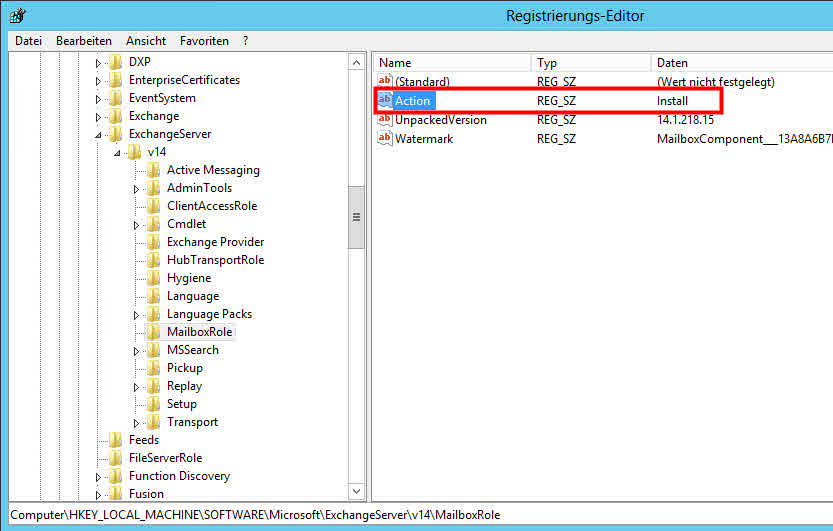The width and height of the screenshot is (833, 531).
Task: Open the Datei menu
Action: (x=28, y=41)
